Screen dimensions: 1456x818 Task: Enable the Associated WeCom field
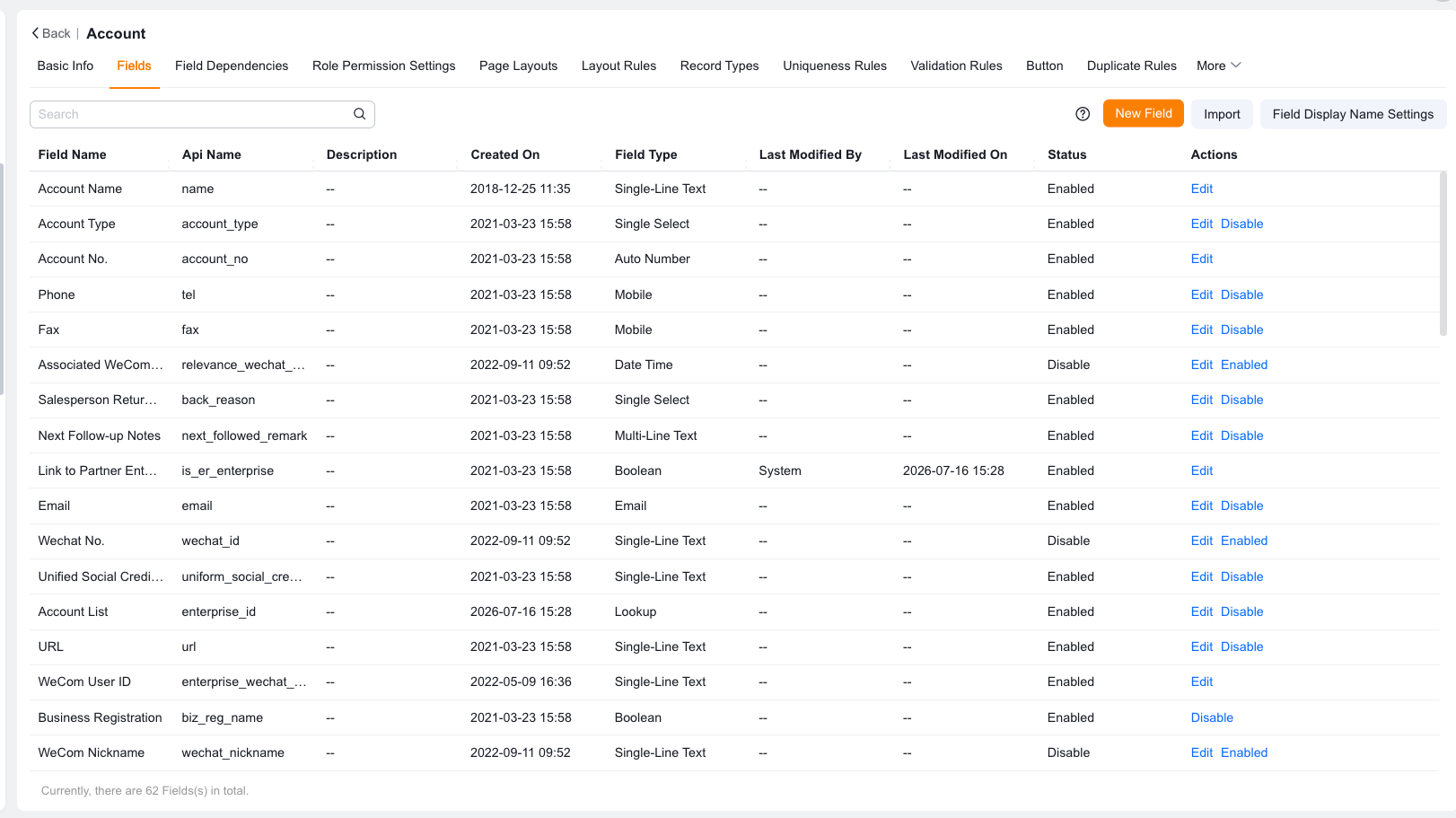[1244, 365]
